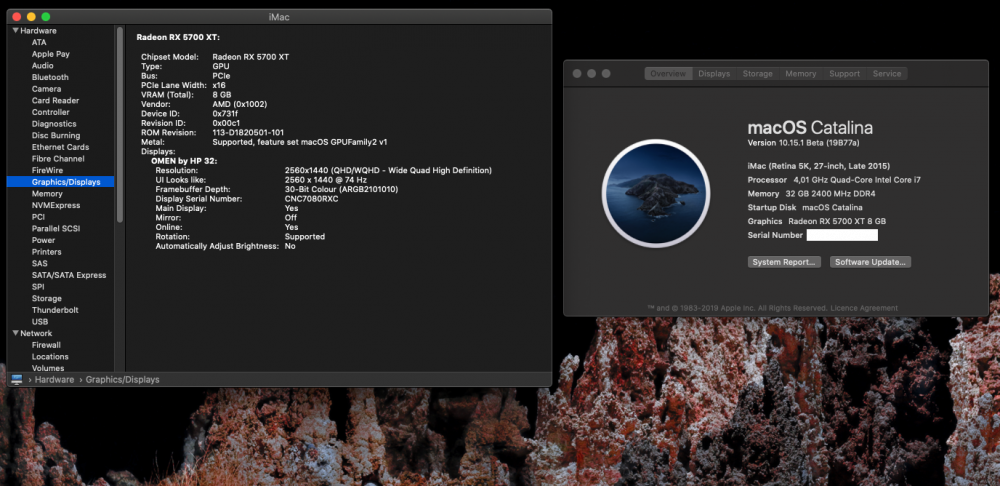Image resolution: width=1000 pixels, height=486 pixels.
Task: Click the macOS Catalina round logo
Action: (x=656, y=193)
